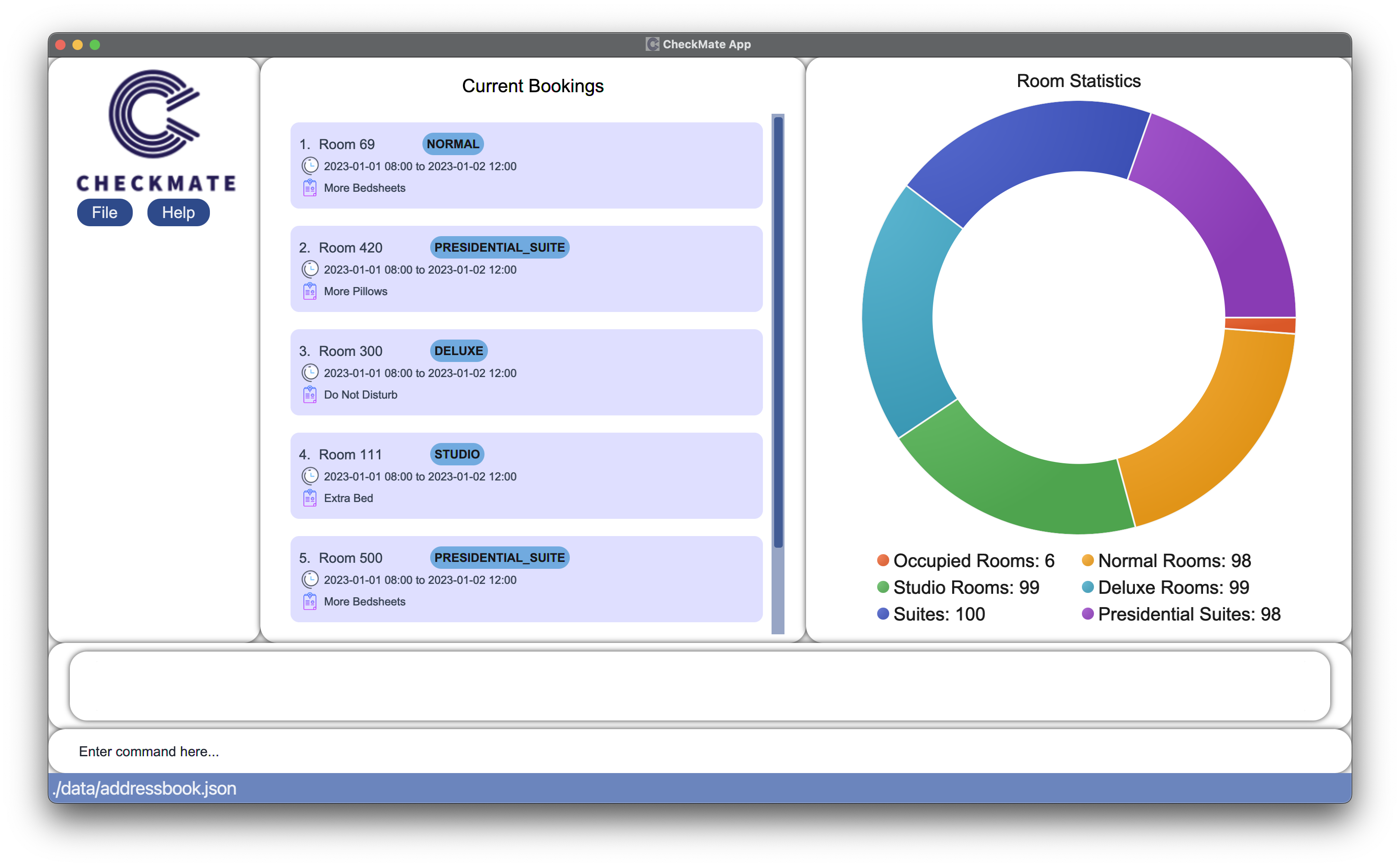The height and width of the screenshot is (867, 1400).
Task: Click the notes icon beside Do Not Disturb
Action: tap(310, 395)
